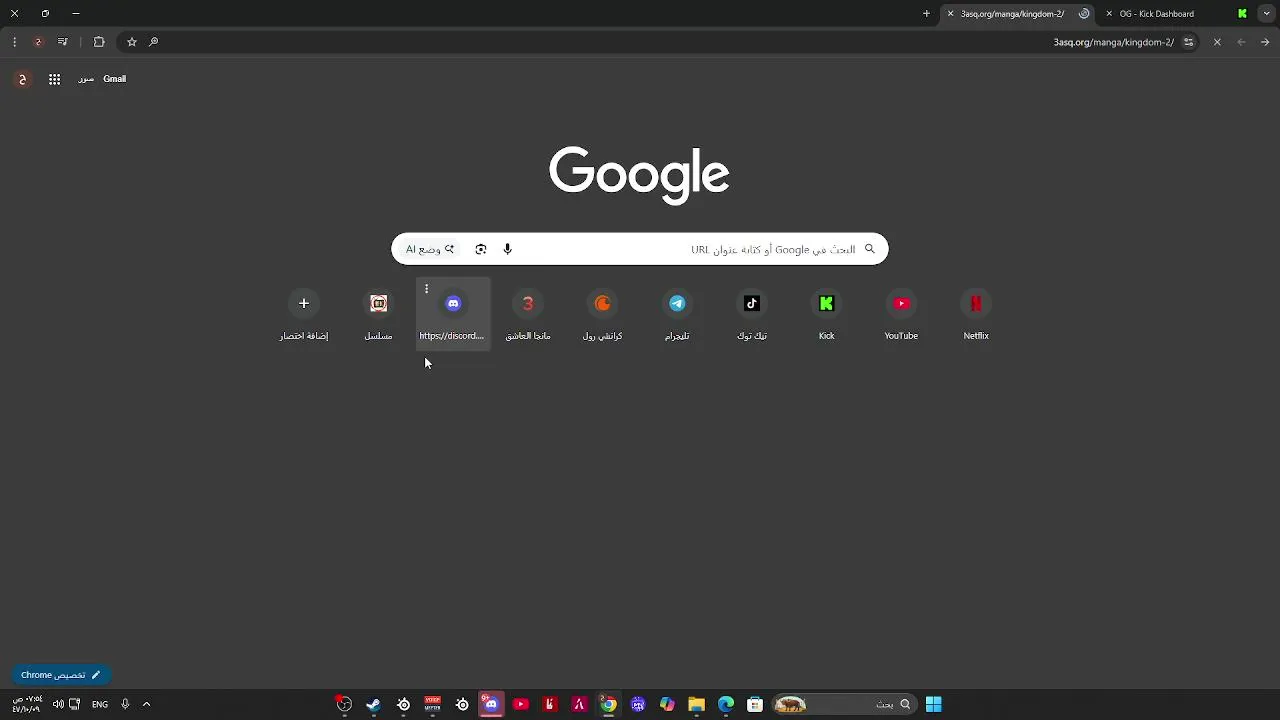Start a voice search with the microphone
This screenshot has width=1280, height=720.
click(x=507, y=249)
